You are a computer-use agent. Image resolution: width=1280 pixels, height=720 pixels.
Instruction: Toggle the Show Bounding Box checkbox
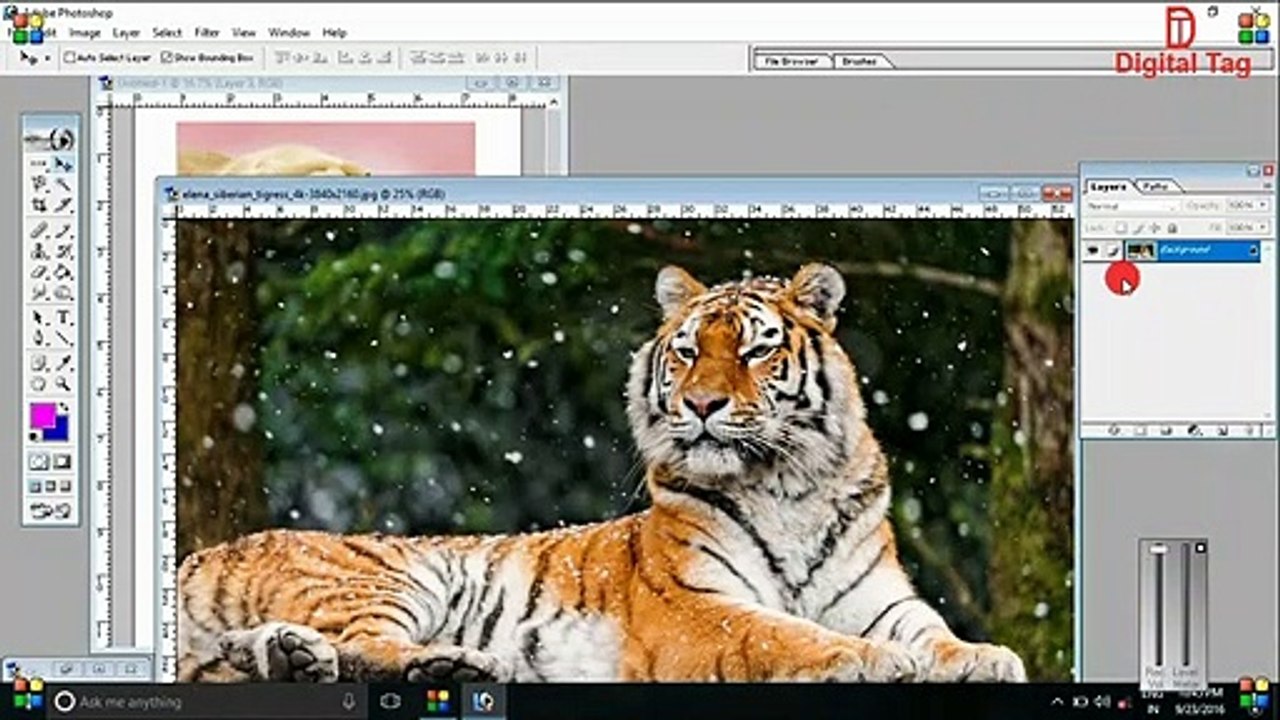(166, 58)
